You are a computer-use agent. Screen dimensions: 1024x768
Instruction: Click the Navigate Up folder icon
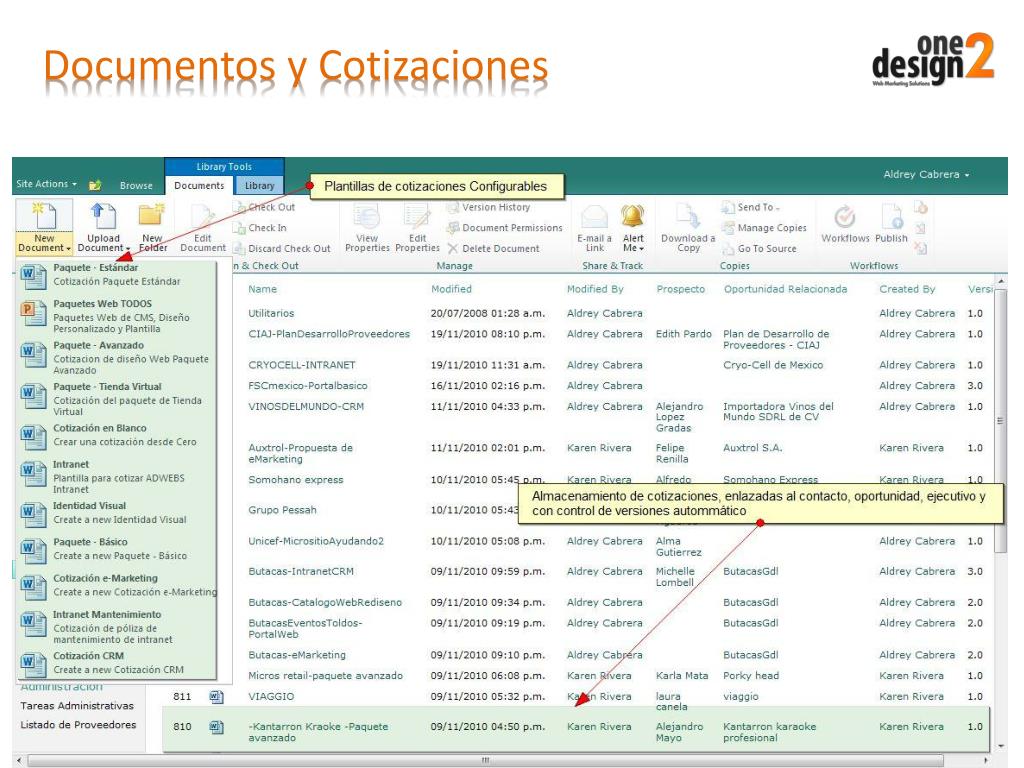click(95, 185)
